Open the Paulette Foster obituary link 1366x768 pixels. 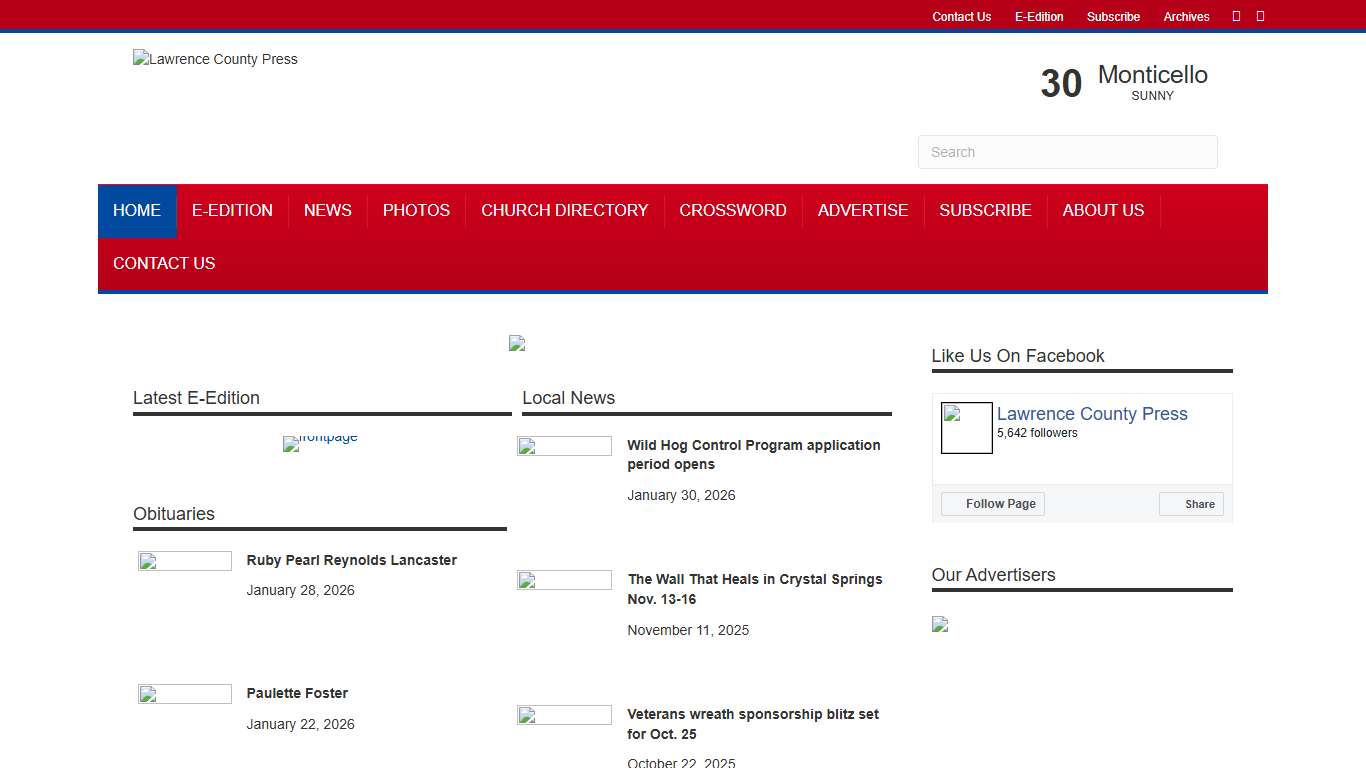(x=297, y=693)
